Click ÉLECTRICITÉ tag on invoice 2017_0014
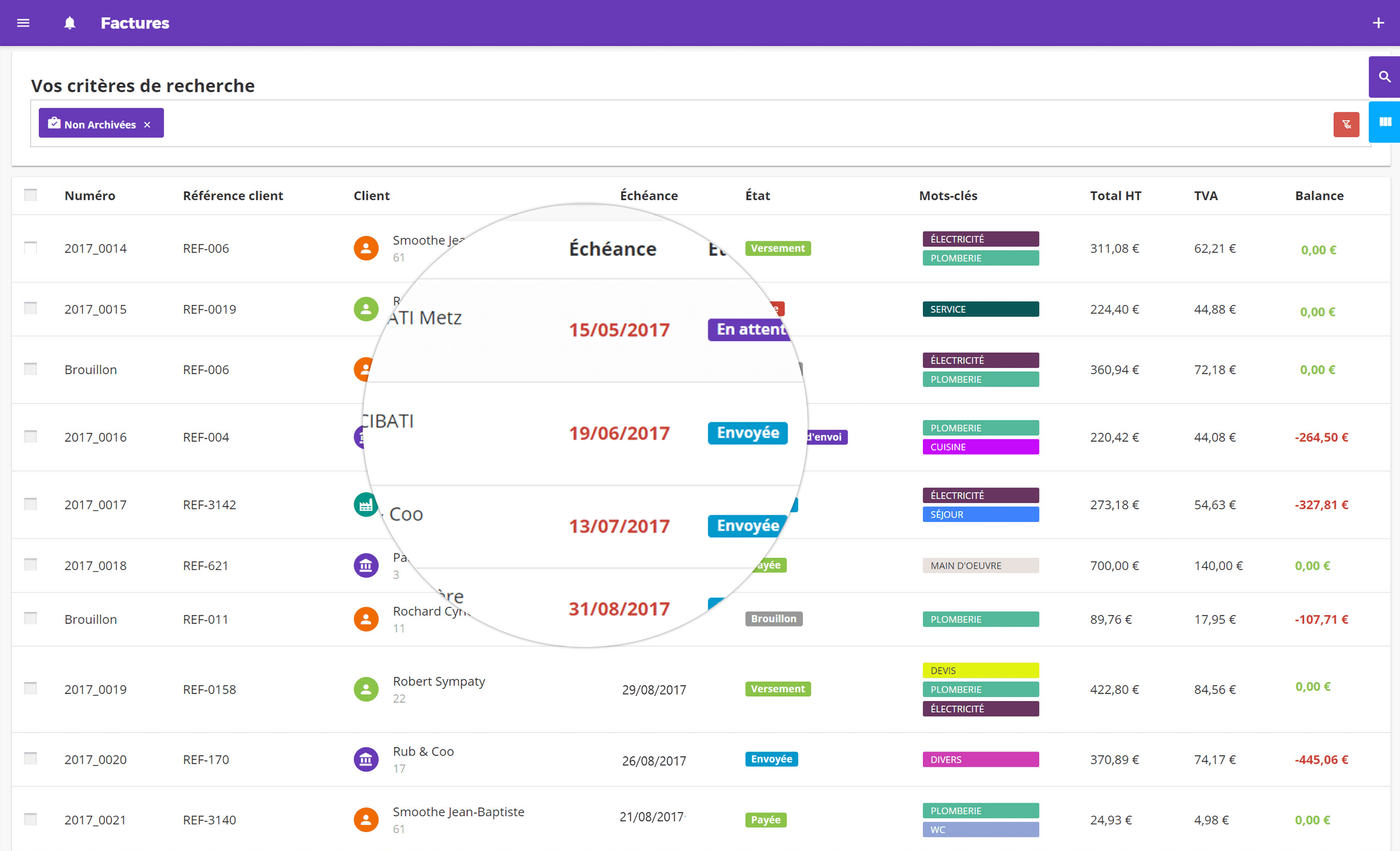Viewport: 1400px width, 851px height. (980, 239)
